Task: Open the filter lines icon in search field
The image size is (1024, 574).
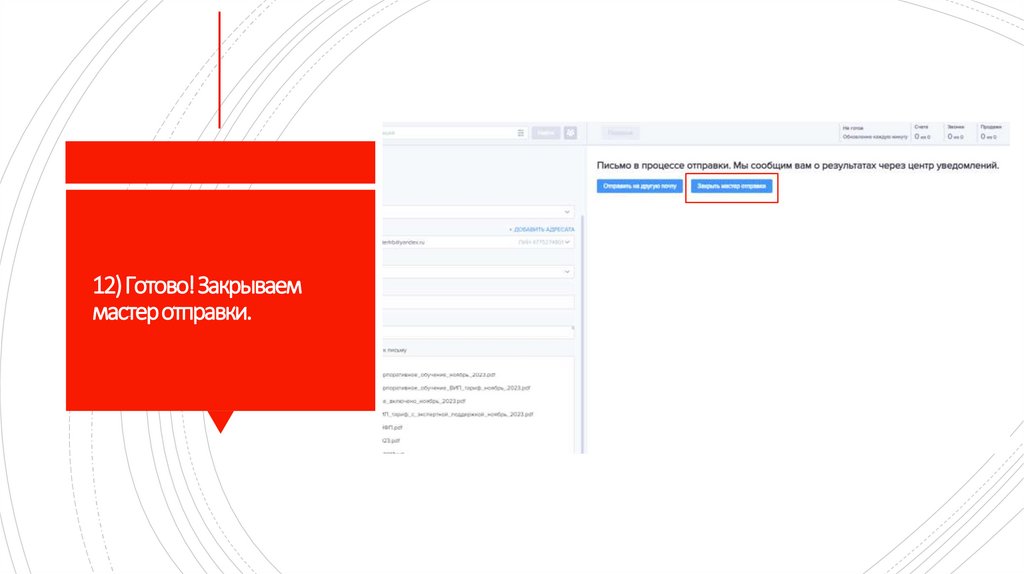Action: pos(520,133)
